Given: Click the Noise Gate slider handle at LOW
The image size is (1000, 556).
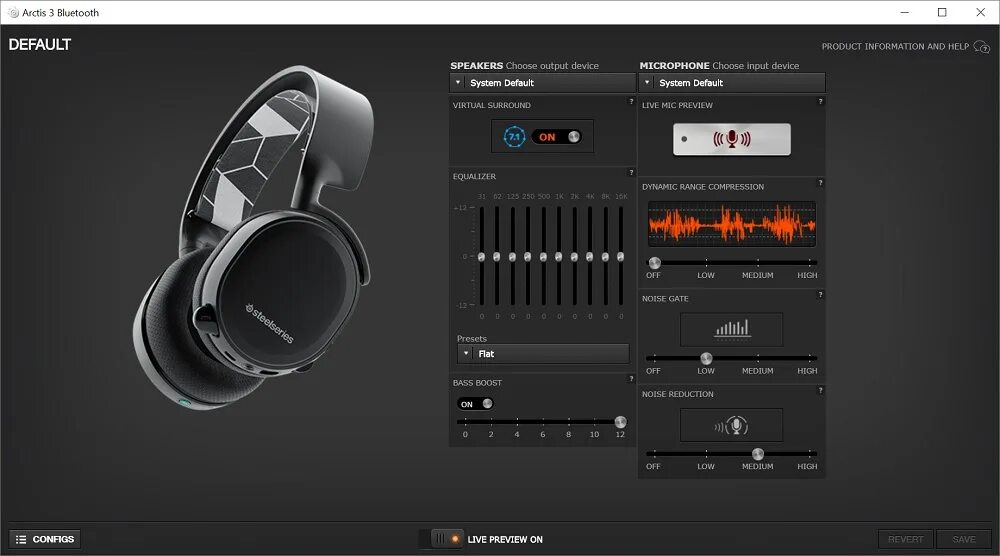Looking at the screenshot, I should point(706,358).
